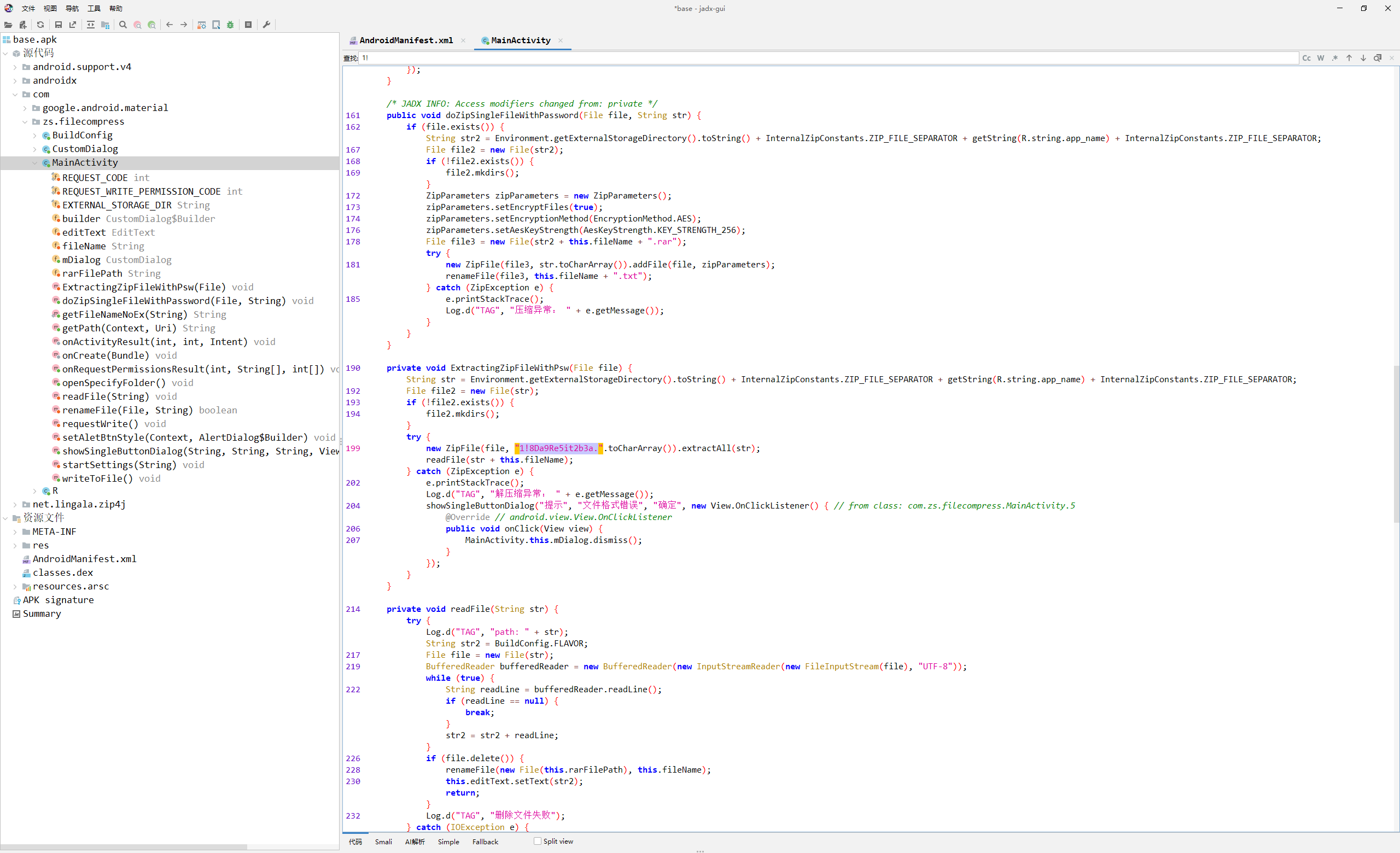
Task: Click the save project disk icon
Action: tap(58, 25)
